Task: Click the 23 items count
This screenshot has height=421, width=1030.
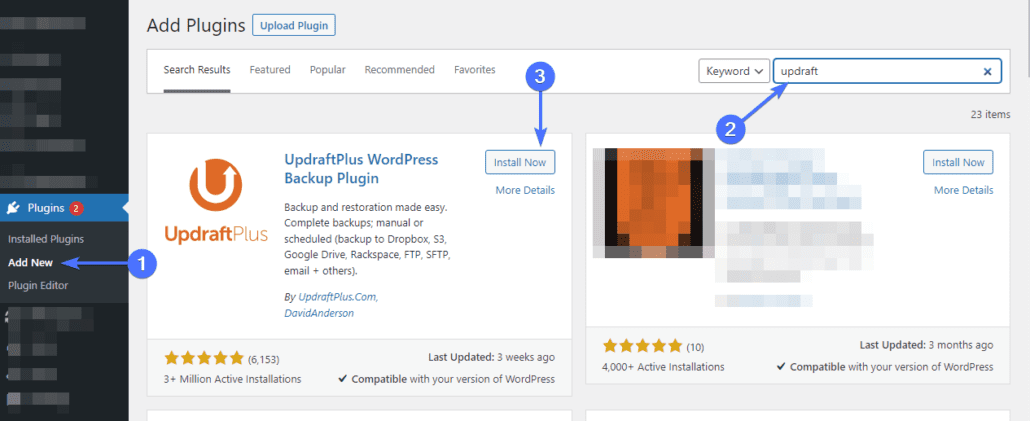Action: [990, 114]
